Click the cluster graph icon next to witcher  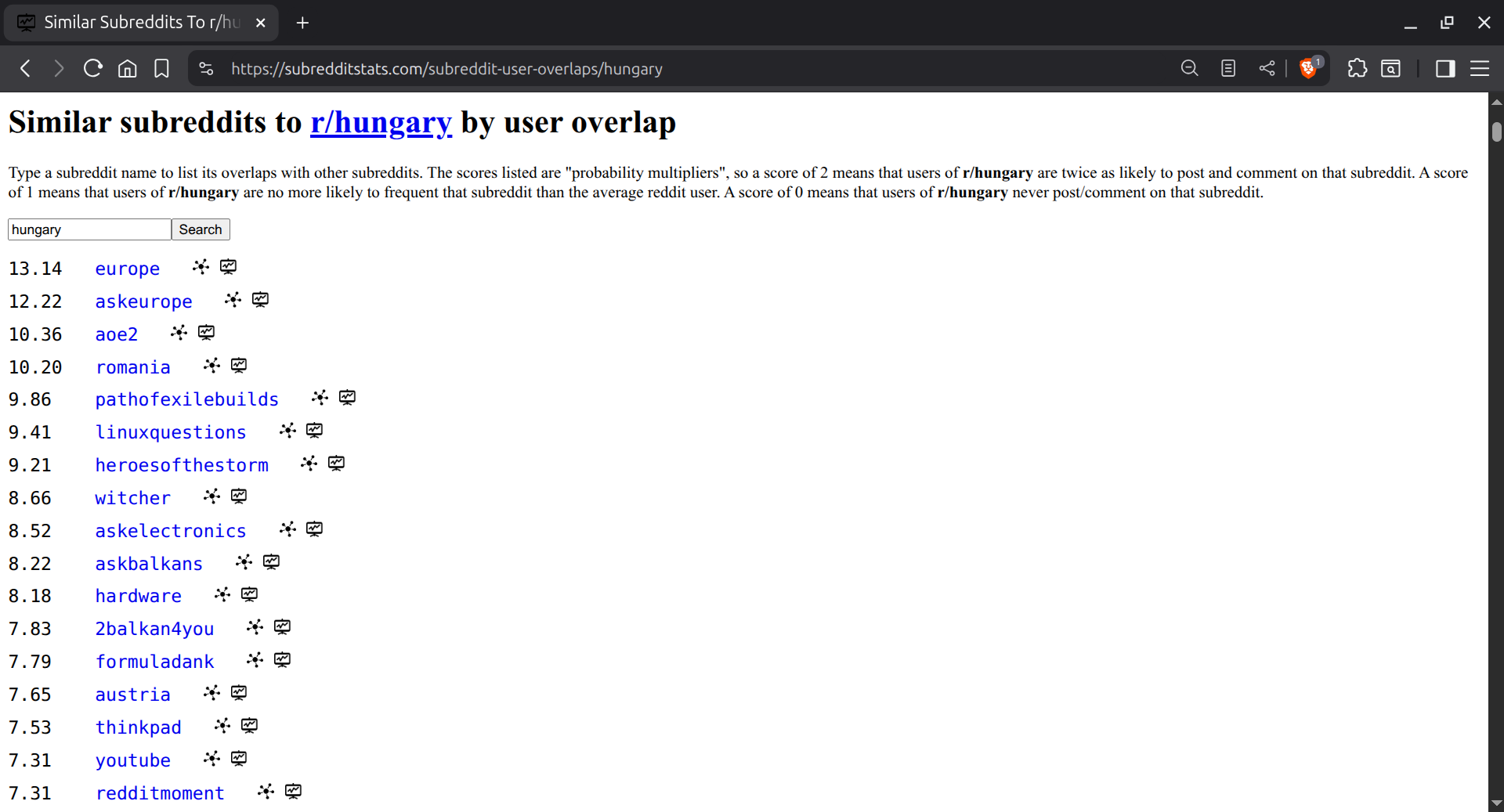(x=212, y=496)
